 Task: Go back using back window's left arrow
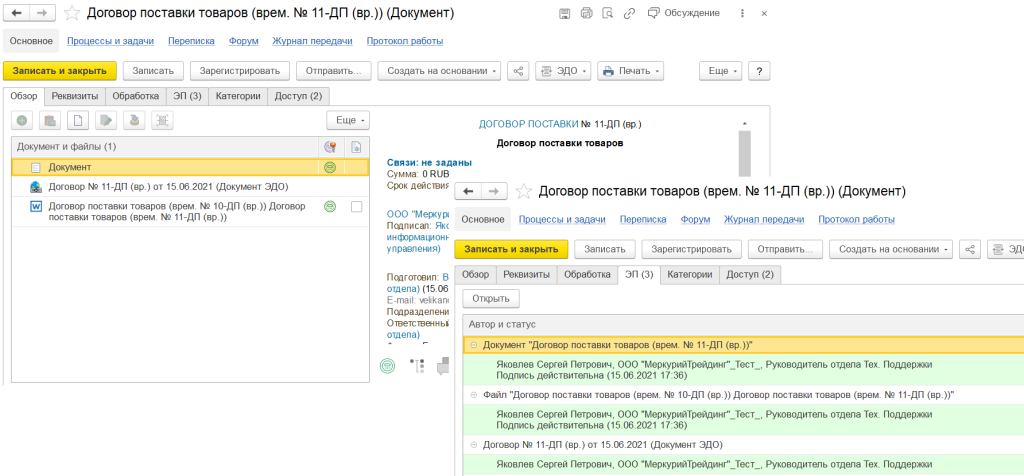[17, 13]
